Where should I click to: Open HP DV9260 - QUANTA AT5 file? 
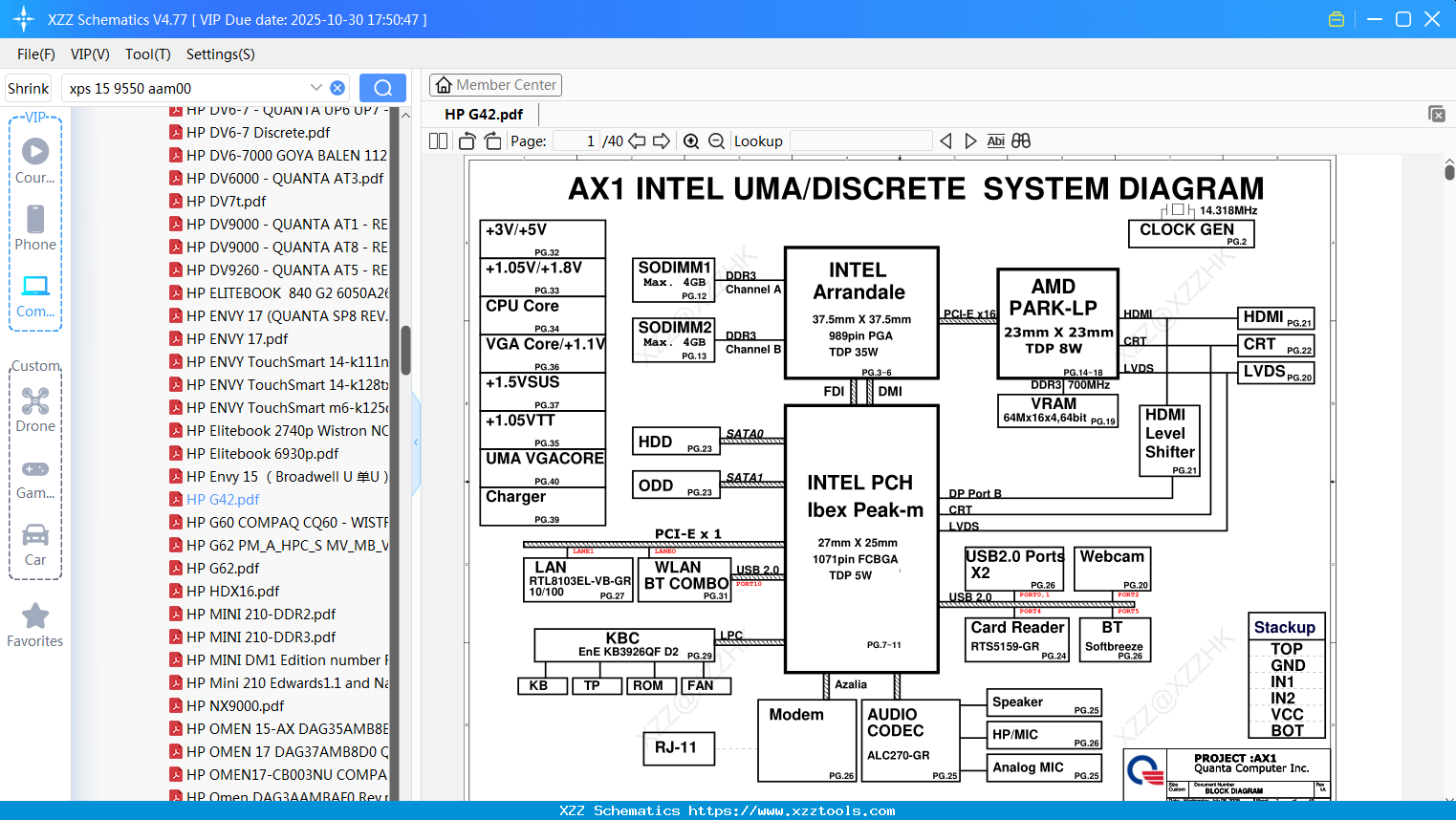(278, 270)
